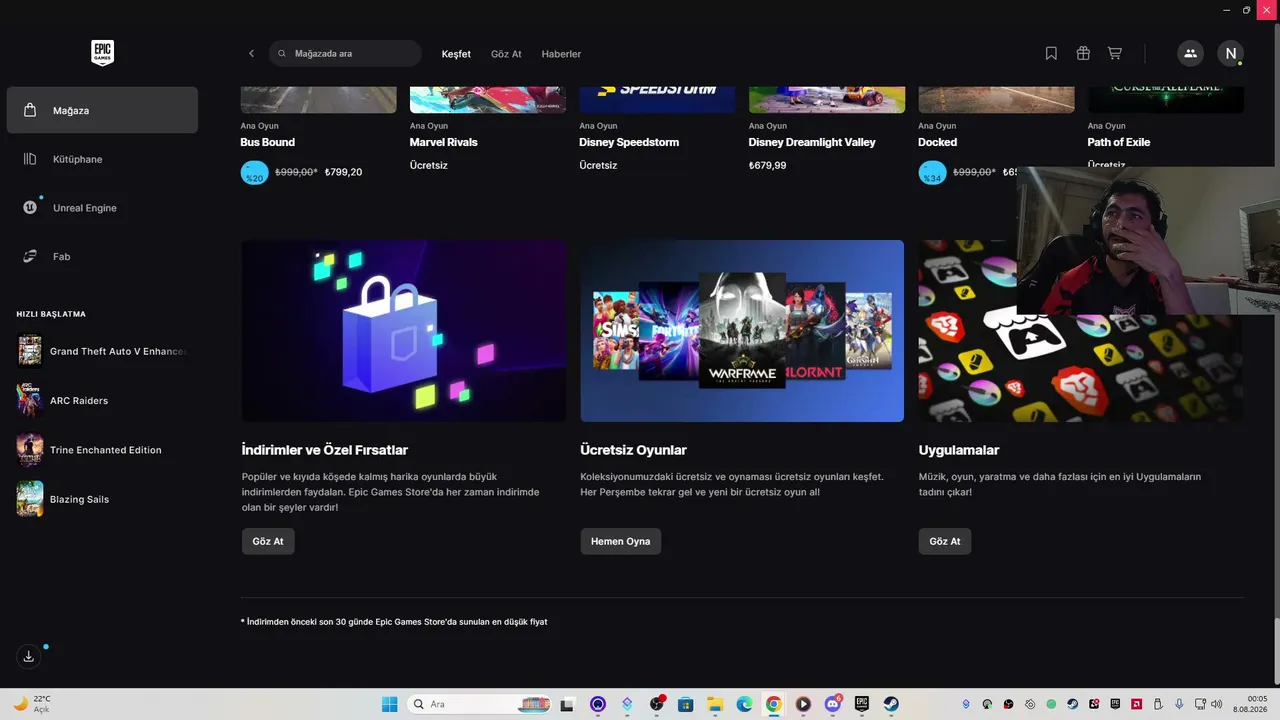Click the taskbar Ara search box
The image size is (1280, 720).
[x=481, y=704]
